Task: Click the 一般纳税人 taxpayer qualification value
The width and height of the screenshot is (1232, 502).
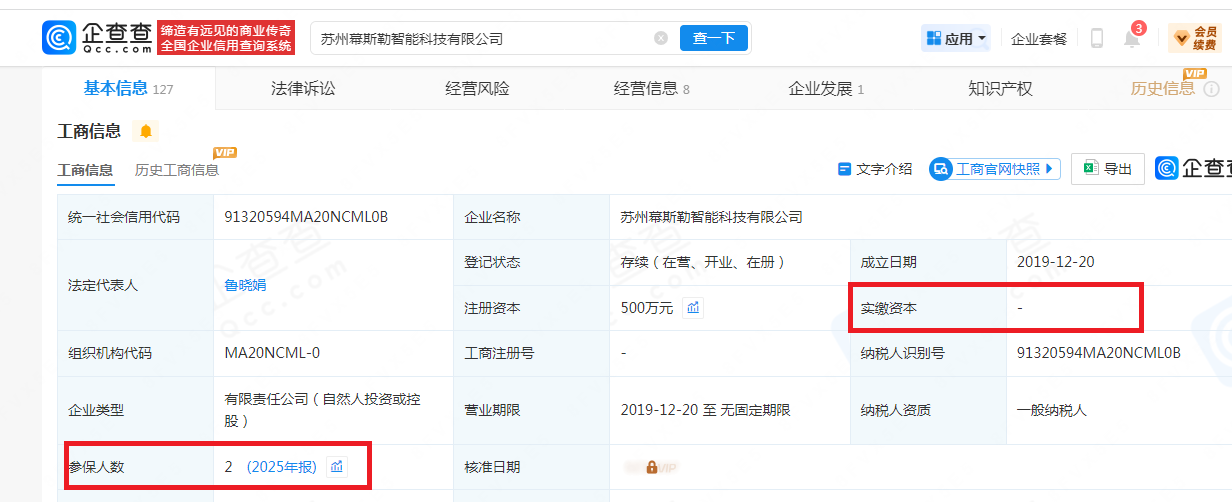Action: [1051, 410]
